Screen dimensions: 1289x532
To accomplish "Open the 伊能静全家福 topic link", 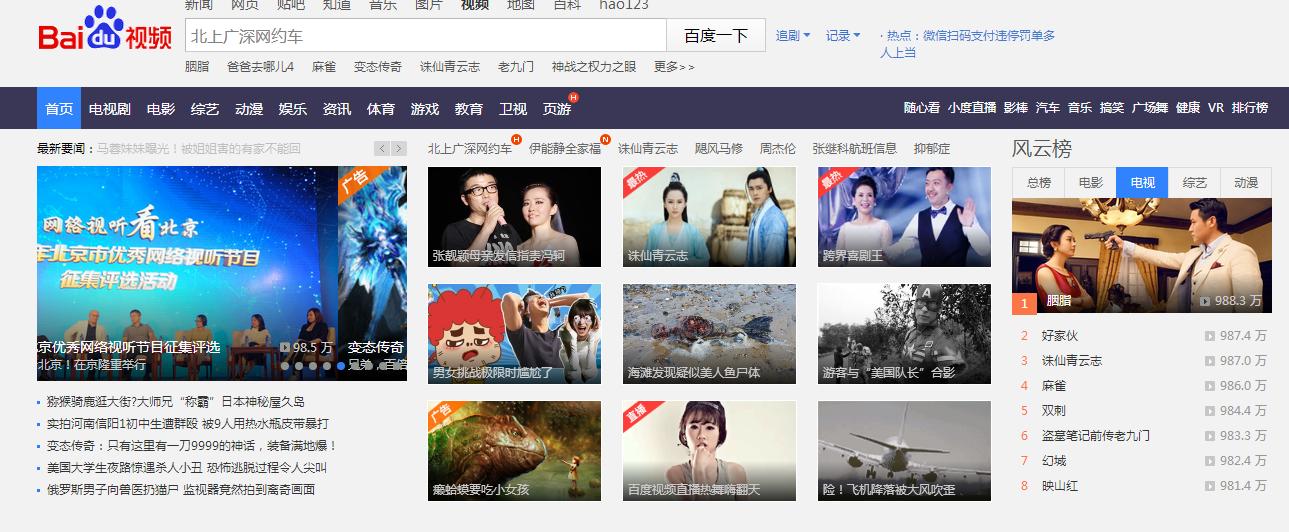I will pos(565,148).
